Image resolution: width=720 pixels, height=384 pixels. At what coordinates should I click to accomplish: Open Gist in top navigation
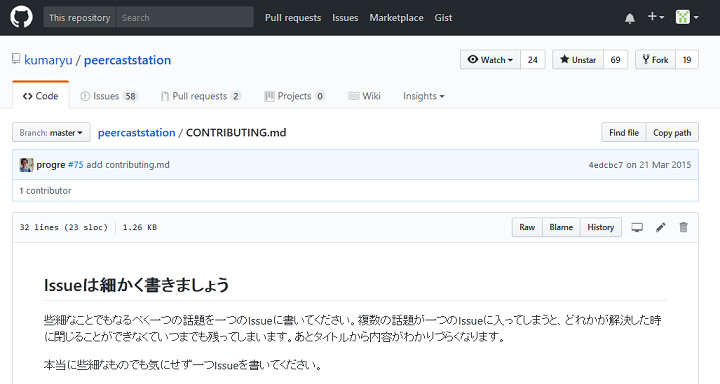coord(443,17)
